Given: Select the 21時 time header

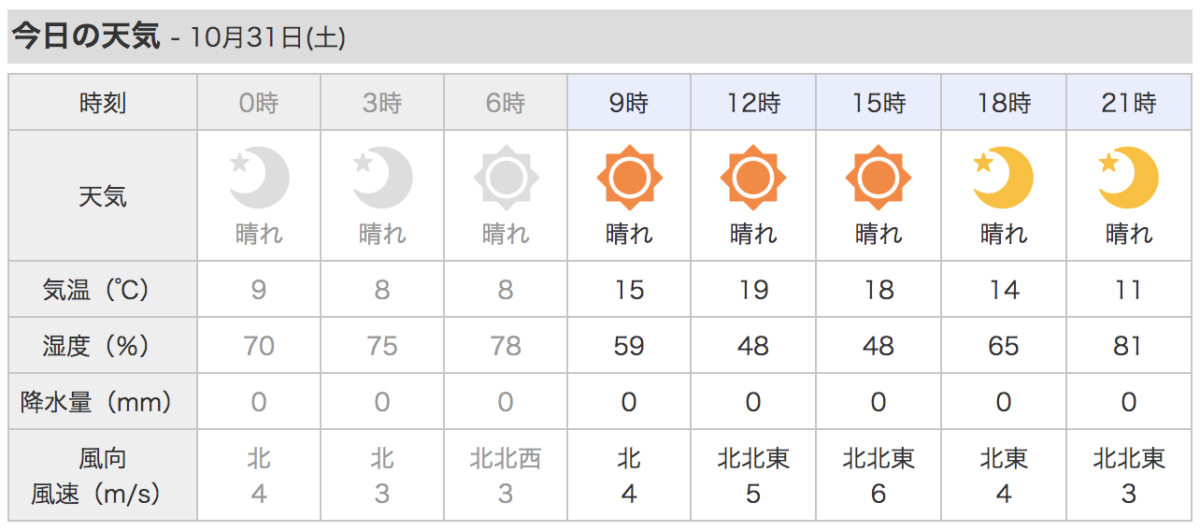Looking at the screenshot, I should [1128, 102].
